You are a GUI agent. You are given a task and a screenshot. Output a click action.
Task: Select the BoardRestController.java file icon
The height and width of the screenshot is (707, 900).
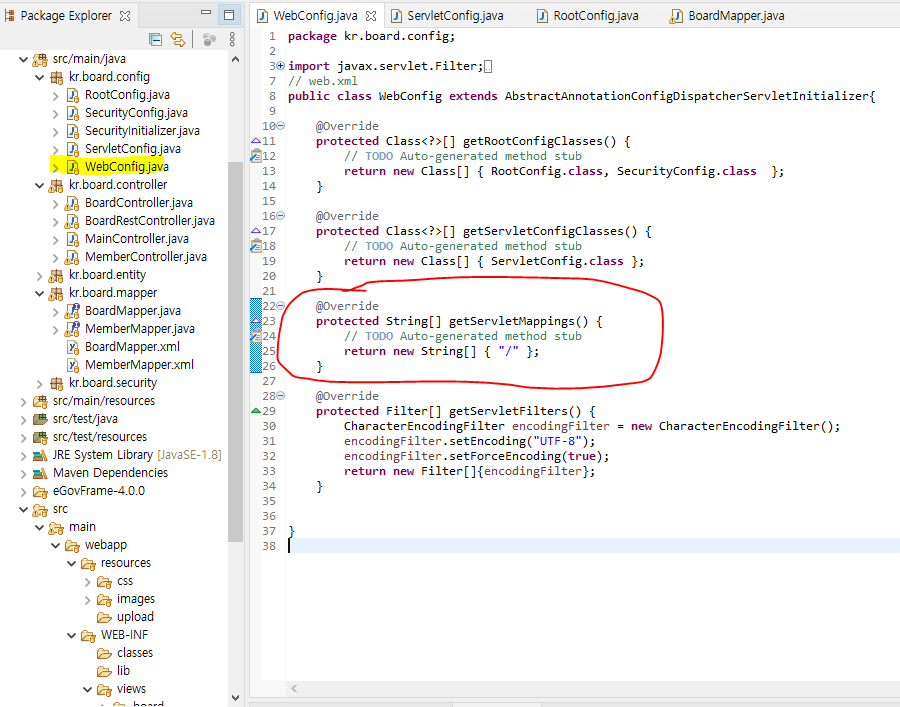tap(72, 221)
